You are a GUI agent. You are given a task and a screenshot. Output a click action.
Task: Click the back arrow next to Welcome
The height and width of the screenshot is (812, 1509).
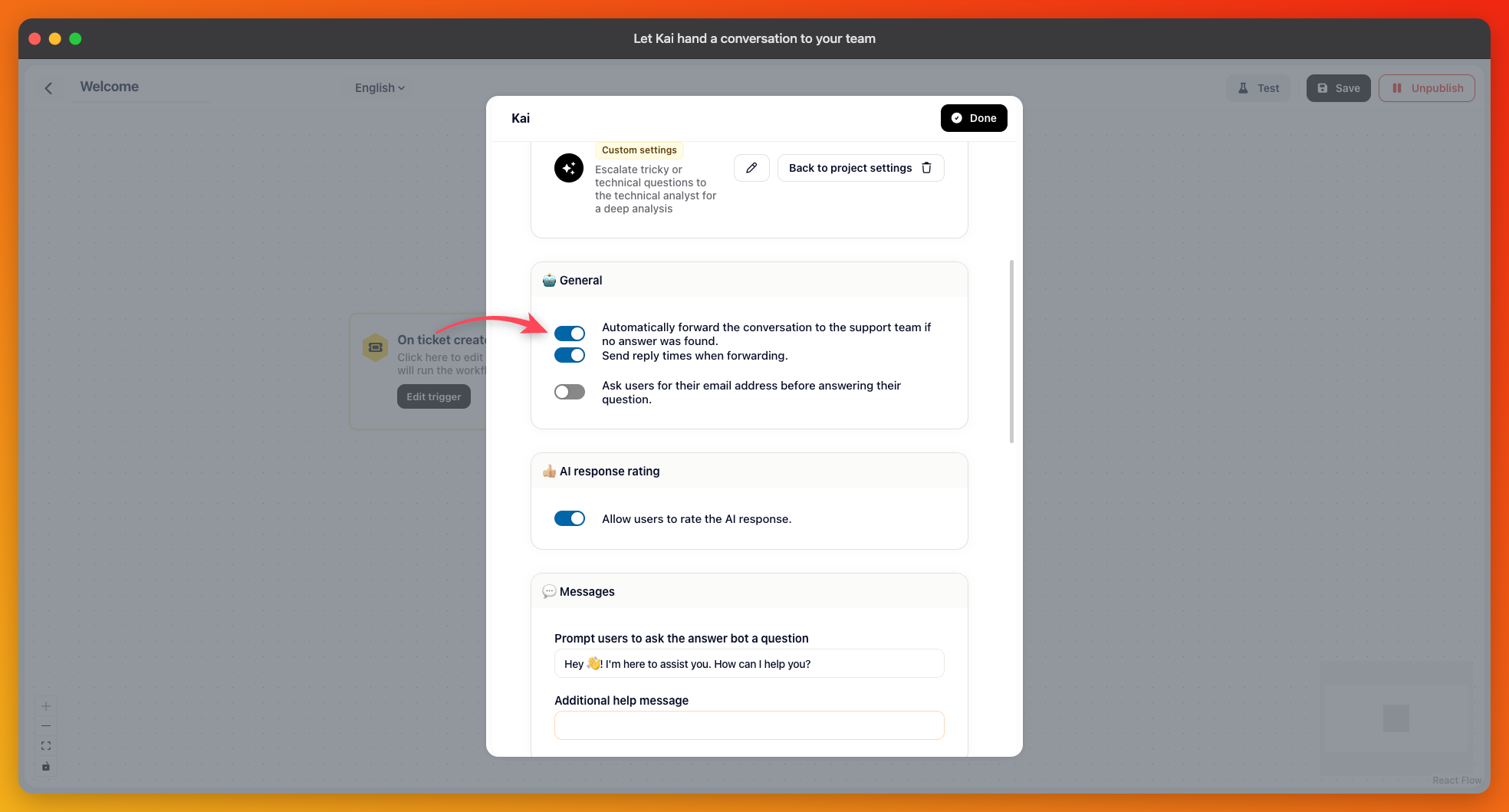48,88
